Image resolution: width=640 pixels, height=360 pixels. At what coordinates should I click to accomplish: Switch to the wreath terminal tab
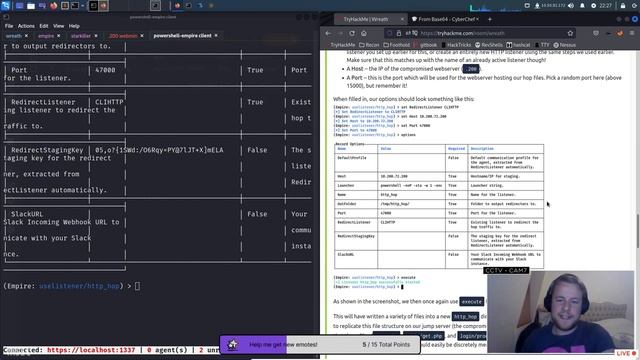point(13,36)
